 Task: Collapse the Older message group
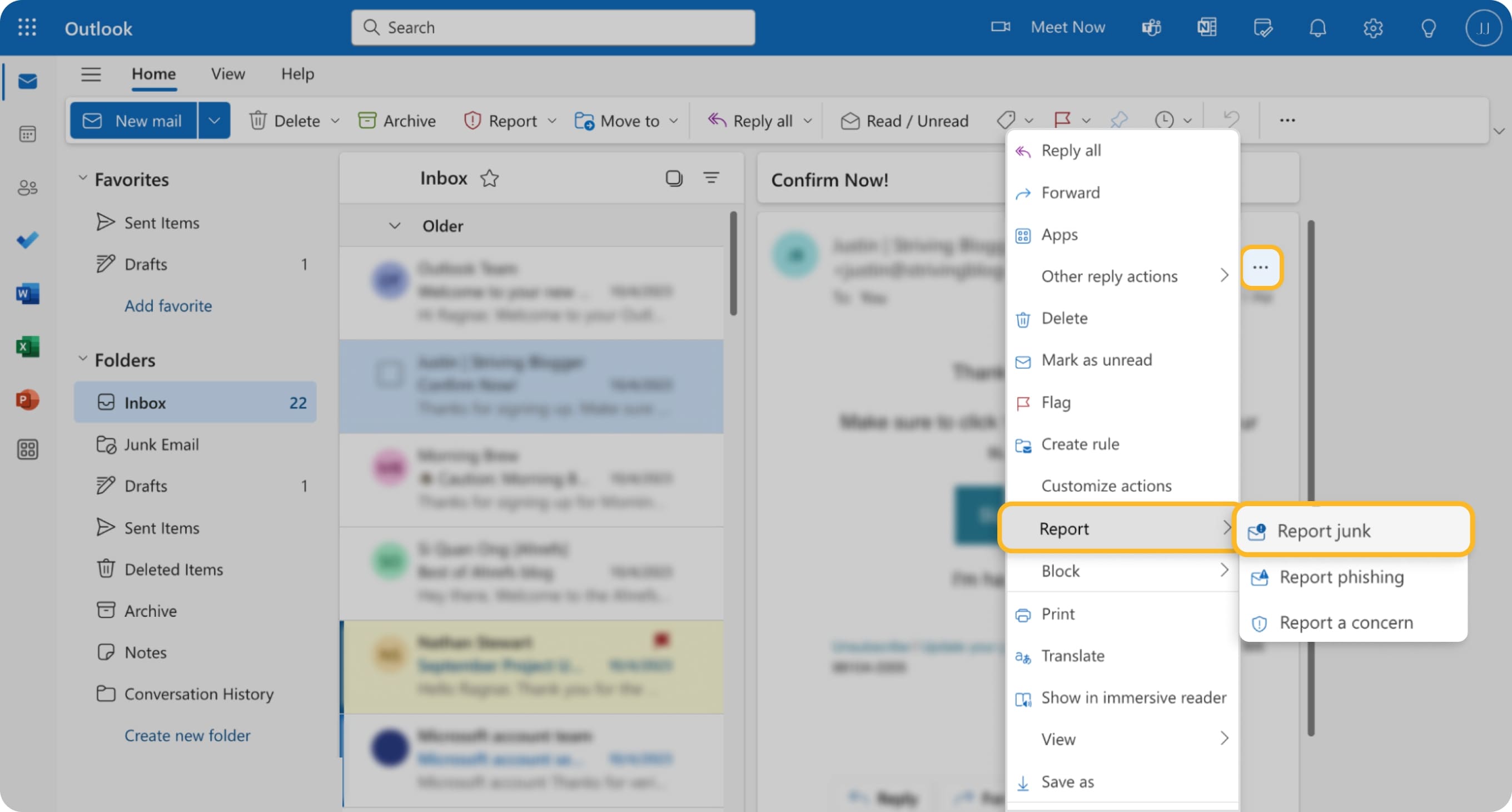tap(394, 225)
